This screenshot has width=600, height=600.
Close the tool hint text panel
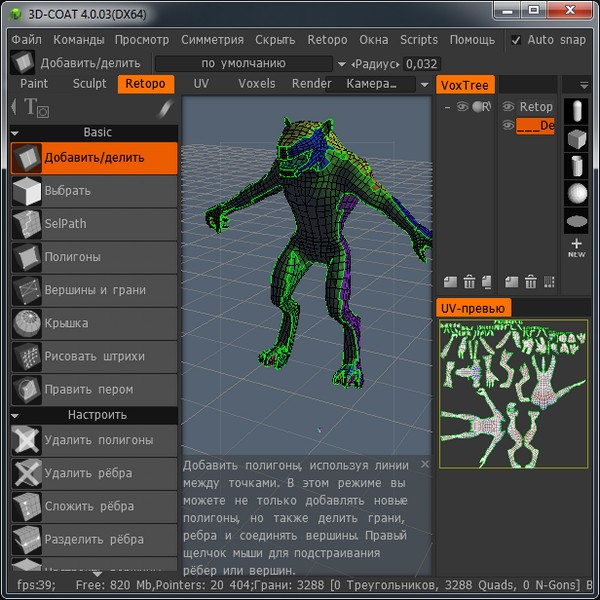425,464
